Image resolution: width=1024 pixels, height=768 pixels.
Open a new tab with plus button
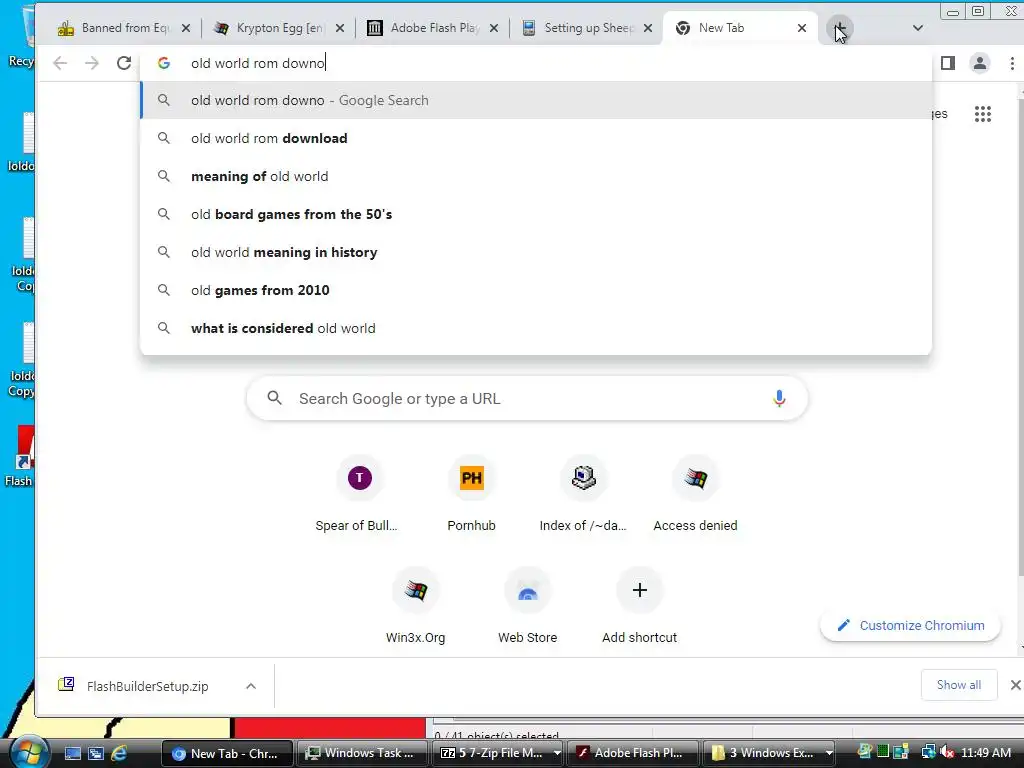click(x=839, y=28)
